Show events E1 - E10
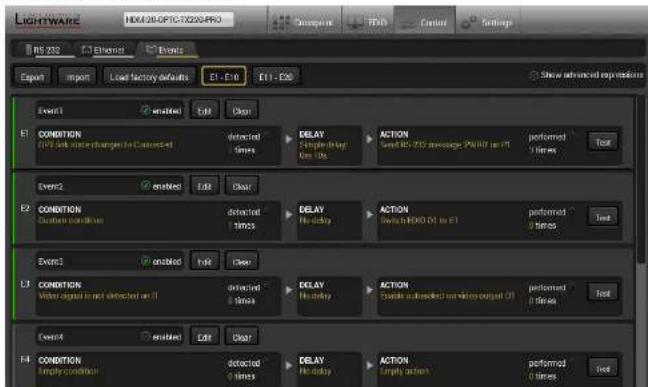 click(224, 76)
